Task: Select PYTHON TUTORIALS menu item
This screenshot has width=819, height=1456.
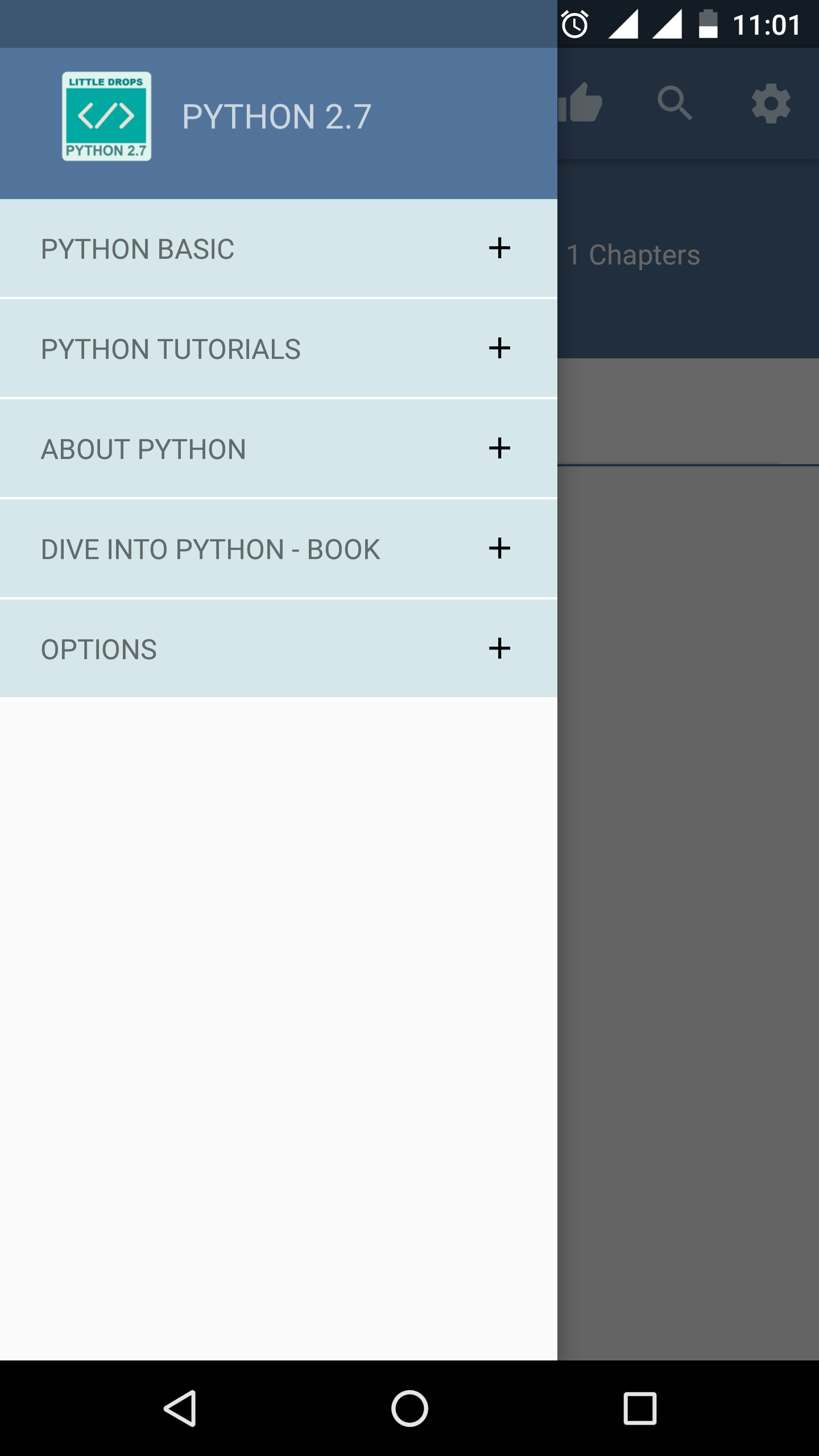Action: coord(279,349)
